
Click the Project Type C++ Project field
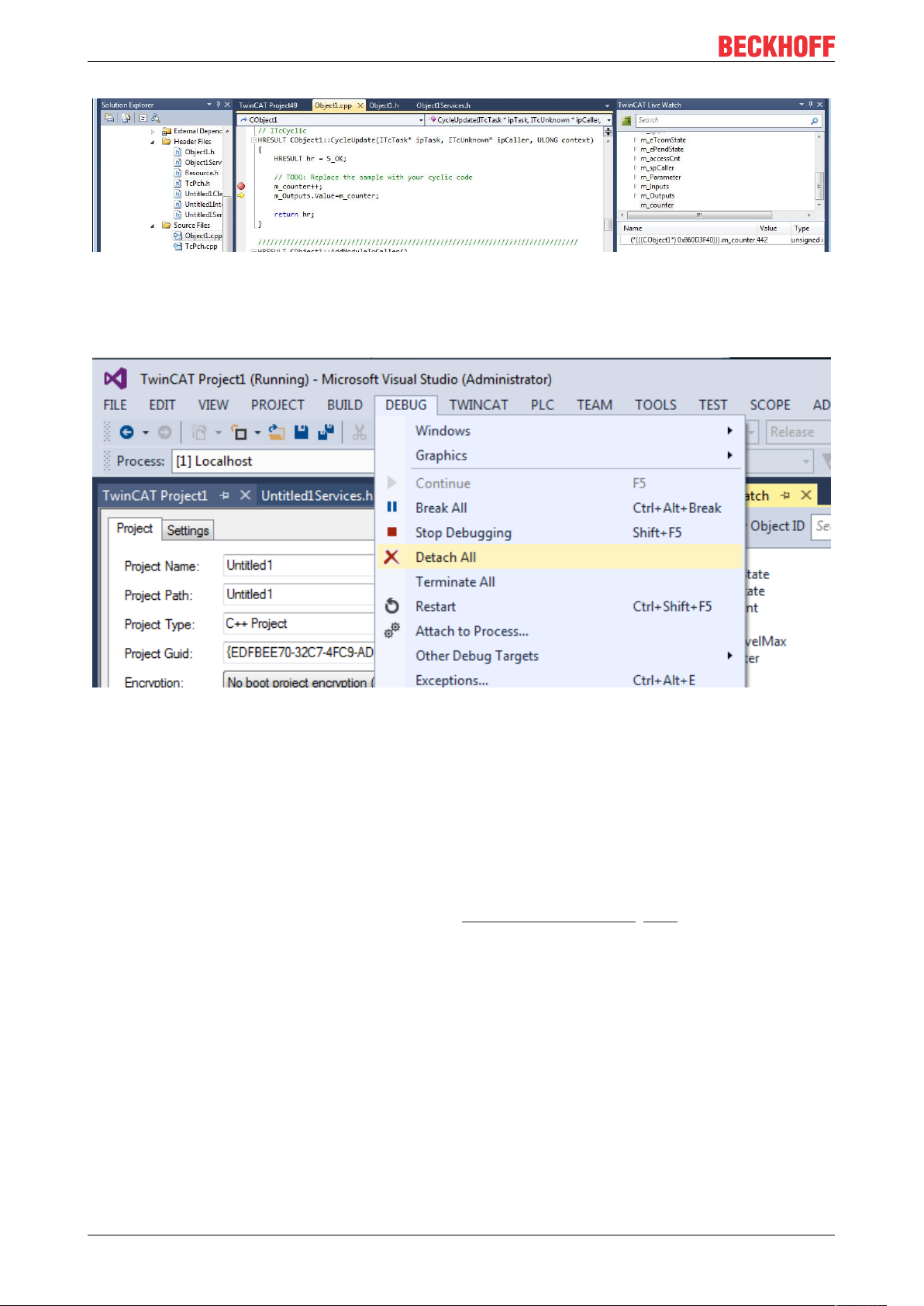point(299,624)
